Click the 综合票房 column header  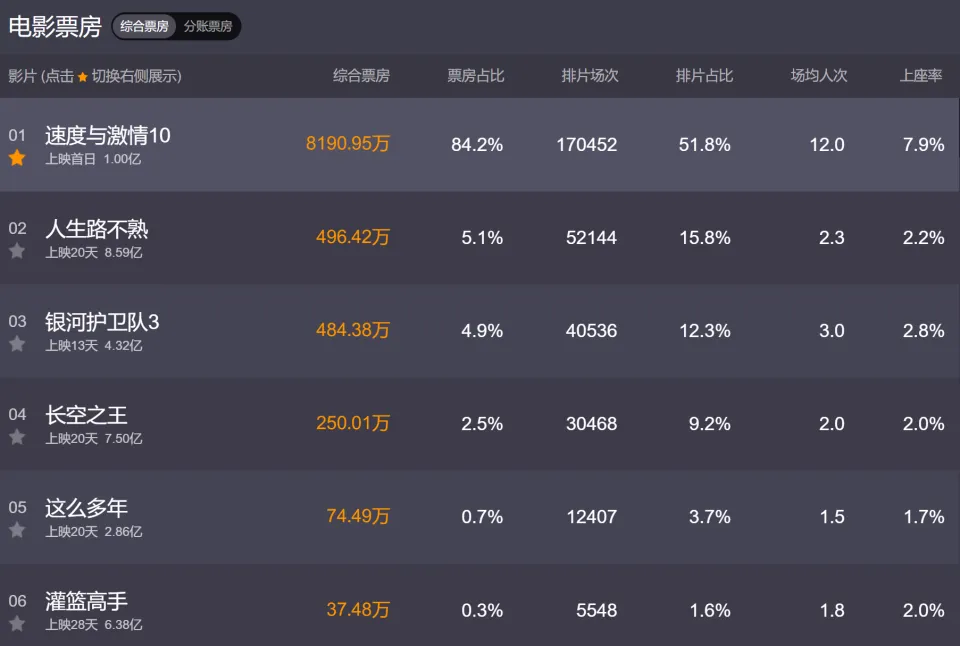pos(361,76)
